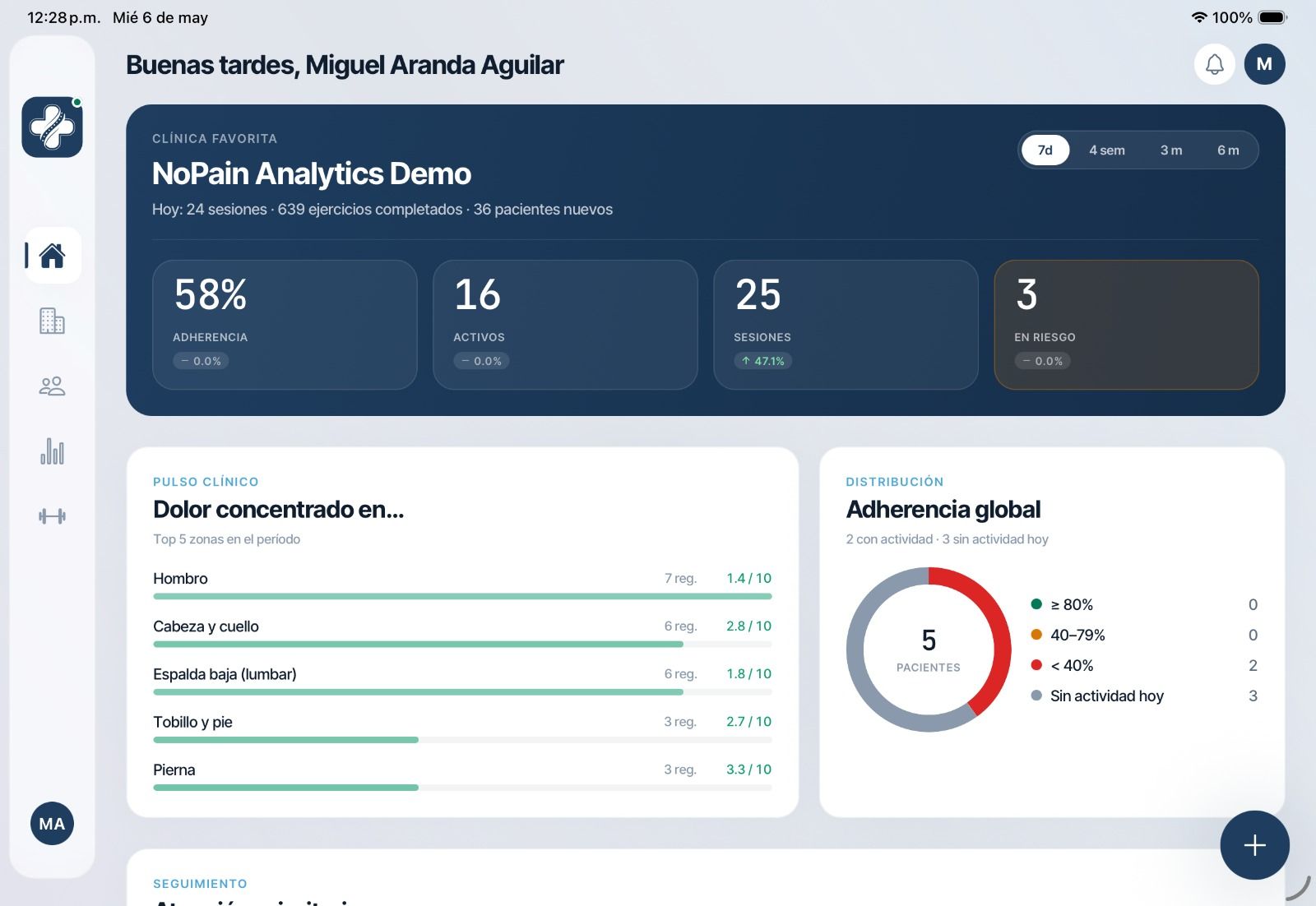The width and height of the screenshot is (1316, 906).
Task: Tap the adherence donut chart center
Action: (x=929, y=649)
